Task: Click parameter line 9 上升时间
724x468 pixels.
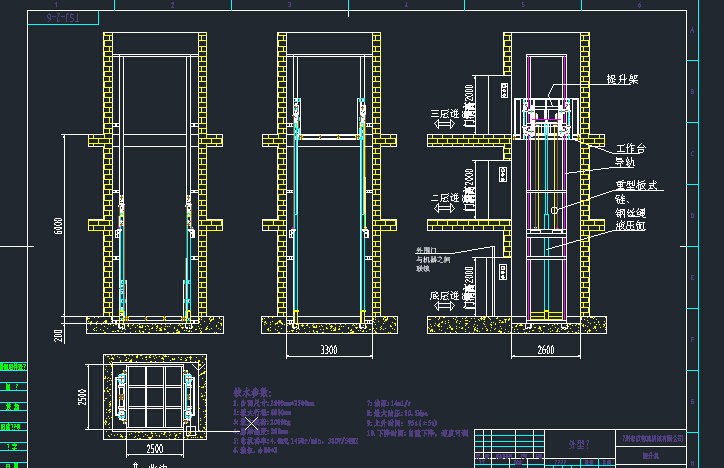Action: tap(402, 423)
